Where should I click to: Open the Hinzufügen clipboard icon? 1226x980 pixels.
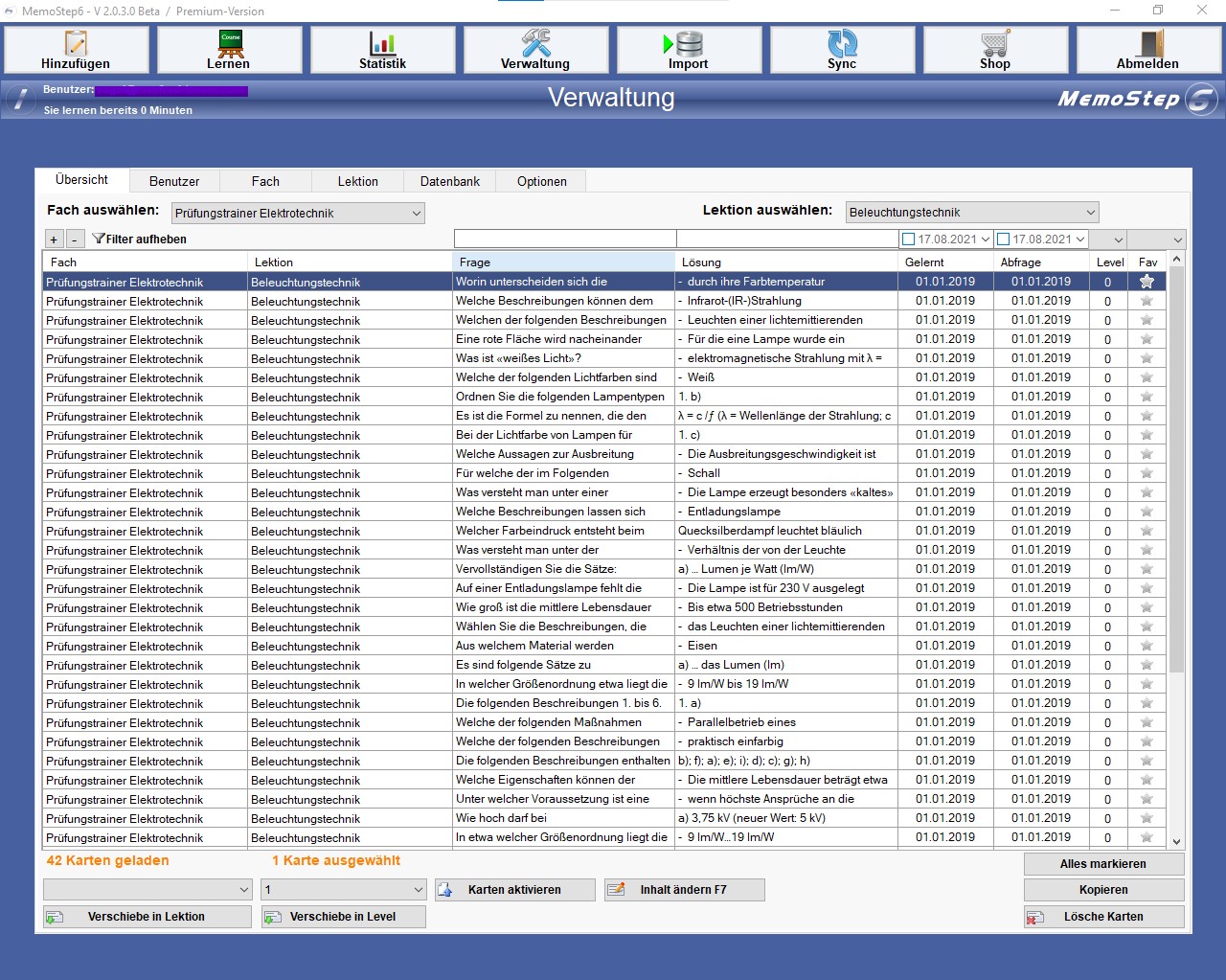coord(76,43)
